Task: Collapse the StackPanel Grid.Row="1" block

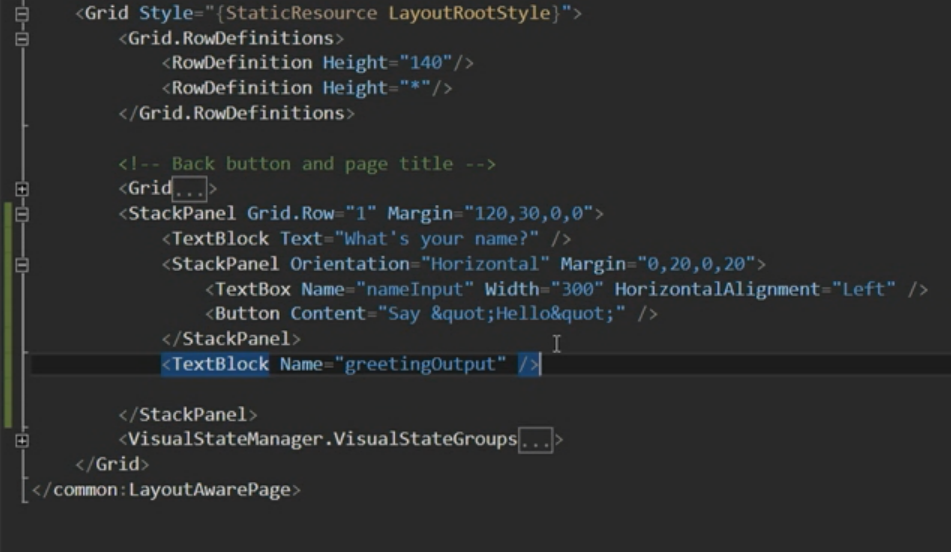Action: coord(22,214)
